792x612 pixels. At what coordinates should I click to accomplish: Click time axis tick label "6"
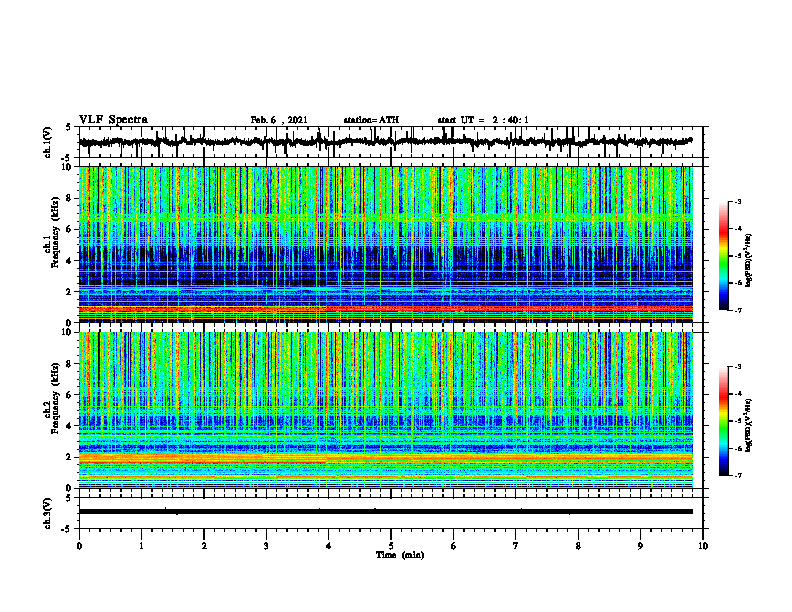coord(454,546)
